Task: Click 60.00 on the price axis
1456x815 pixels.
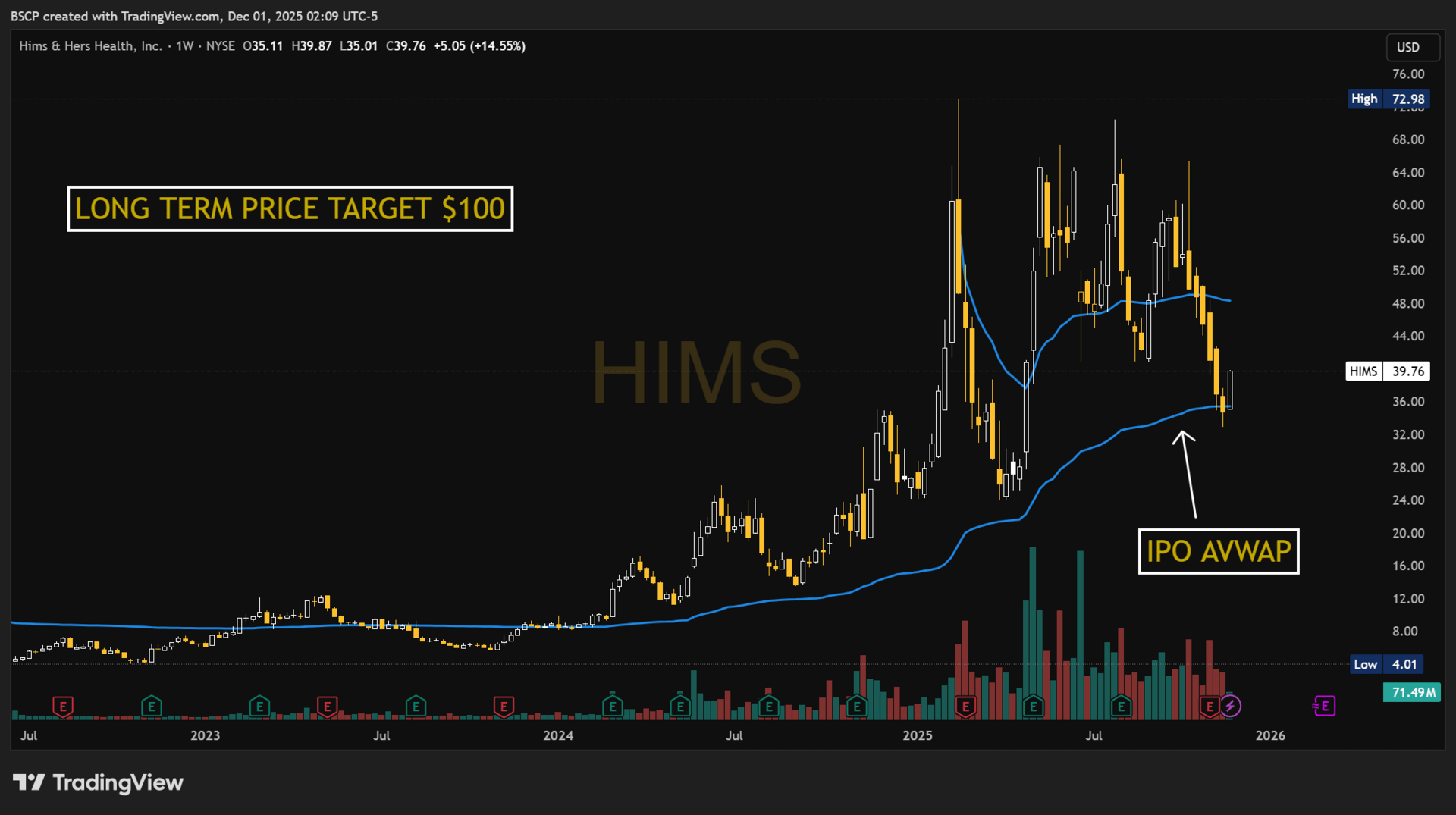Action: coord(1408,205)
